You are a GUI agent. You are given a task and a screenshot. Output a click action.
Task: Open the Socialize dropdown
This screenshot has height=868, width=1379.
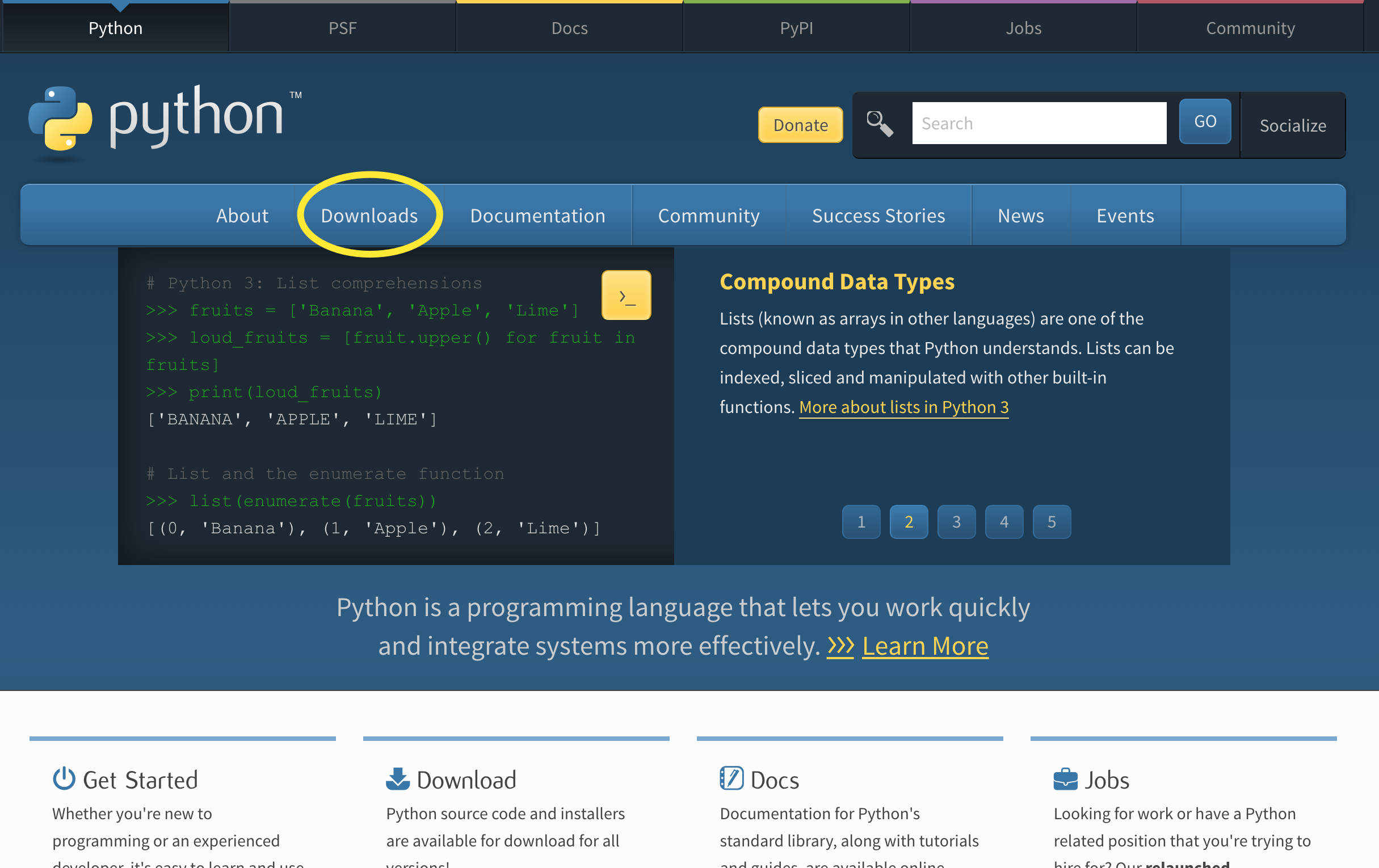[x=1293, y=125]
